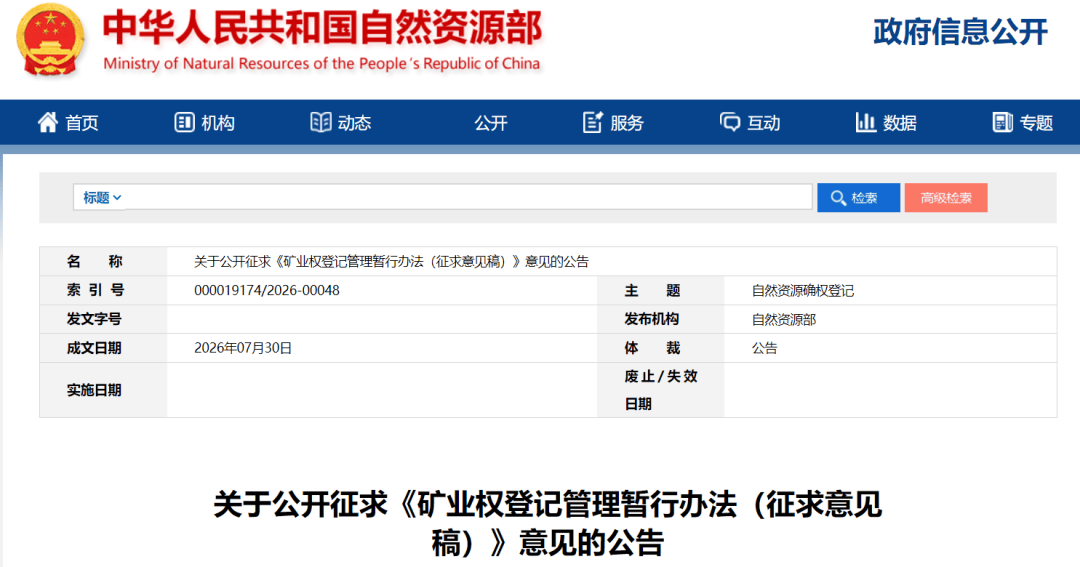Open 高级检索 advanced search
Image resolution: width=1080 pixels, height=567 pixels.
pyautogui.click(x=946, y=198)
